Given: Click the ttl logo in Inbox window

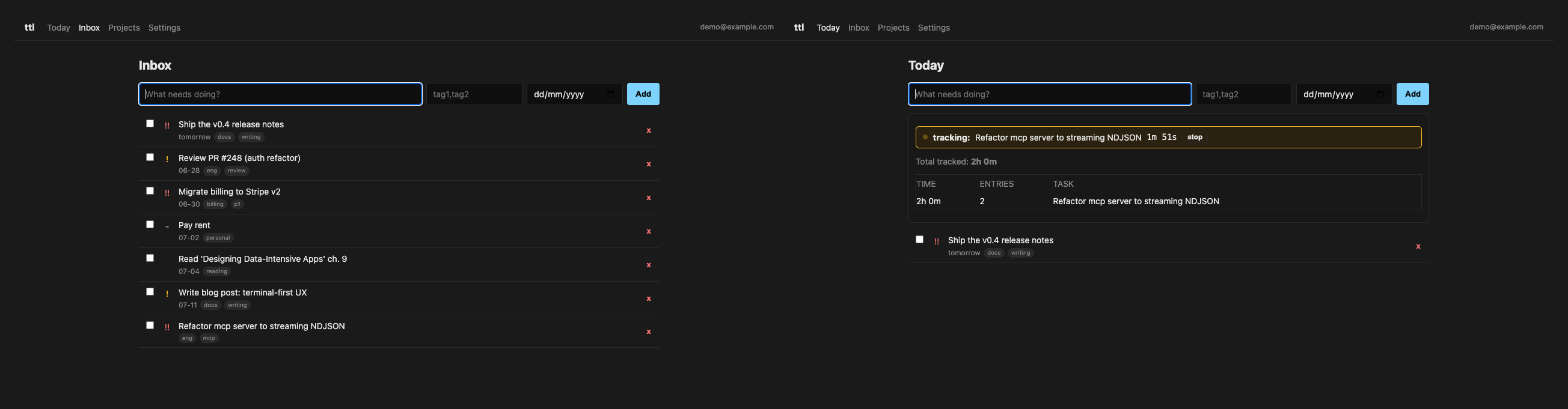Looking at the screenshot, I should coord(29,28).
